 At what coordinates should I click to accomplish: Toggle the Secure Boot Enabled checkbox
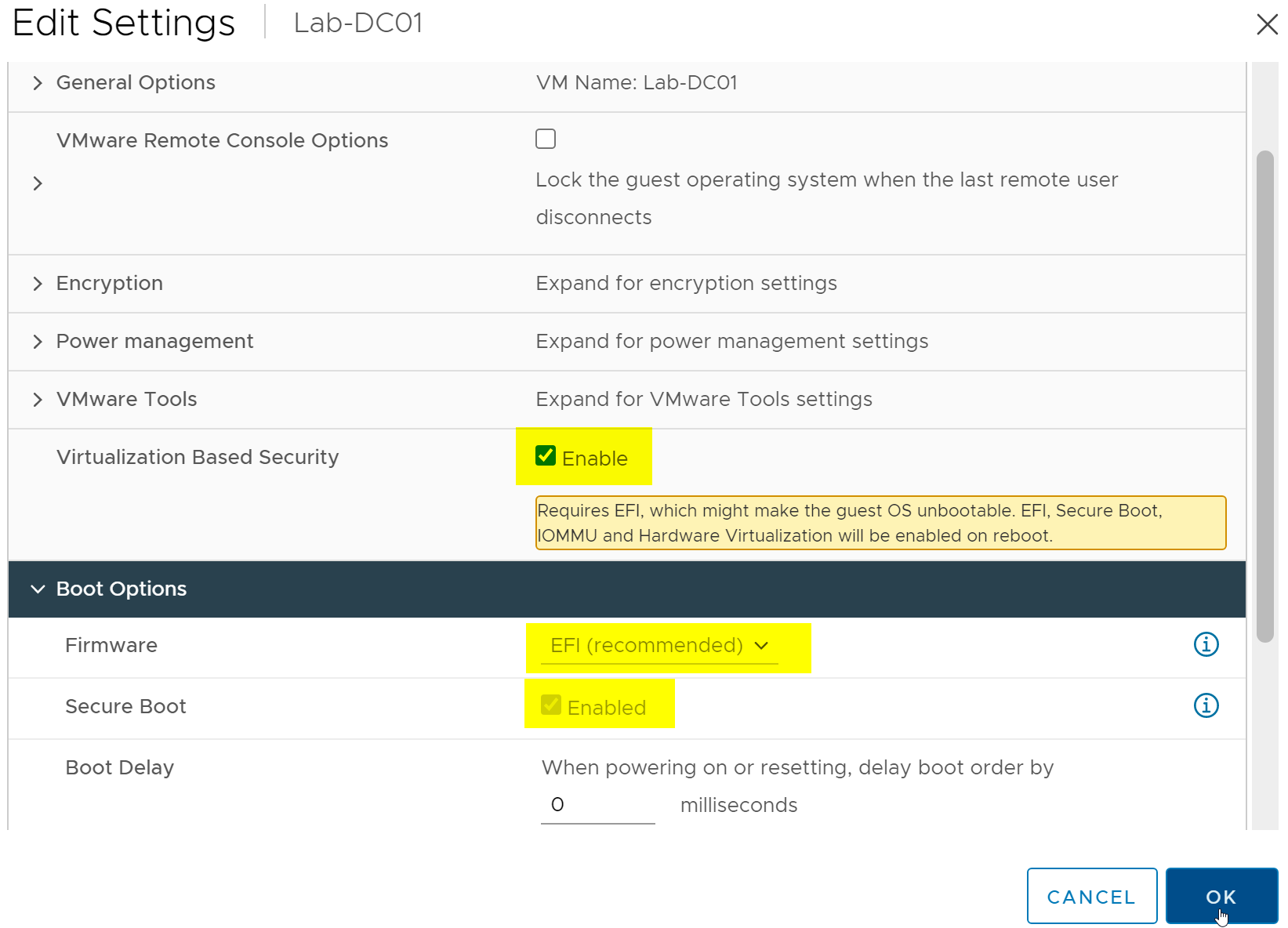tap(551, 705)
